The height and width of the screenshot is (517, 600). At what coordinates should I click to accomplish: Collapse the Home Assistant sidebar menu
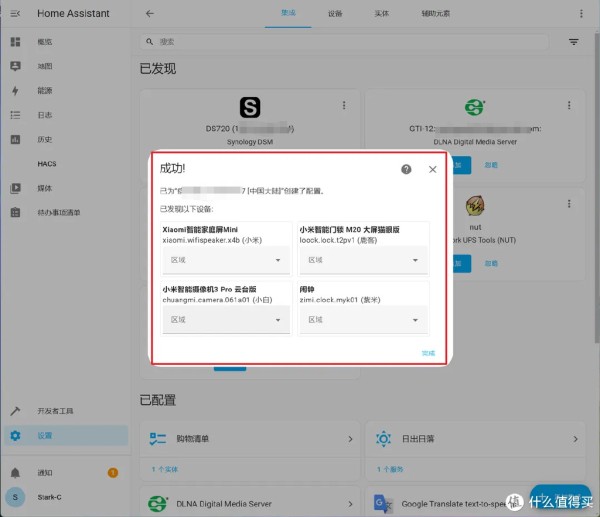pyautogui.click(x=15, y=14)
